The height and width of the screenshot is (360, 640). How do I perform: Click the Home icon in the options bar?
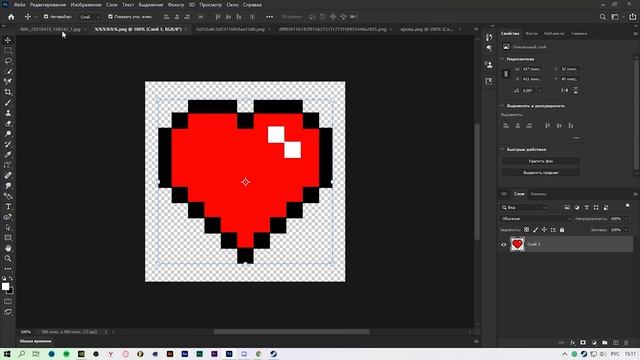[x=11, y=17]
